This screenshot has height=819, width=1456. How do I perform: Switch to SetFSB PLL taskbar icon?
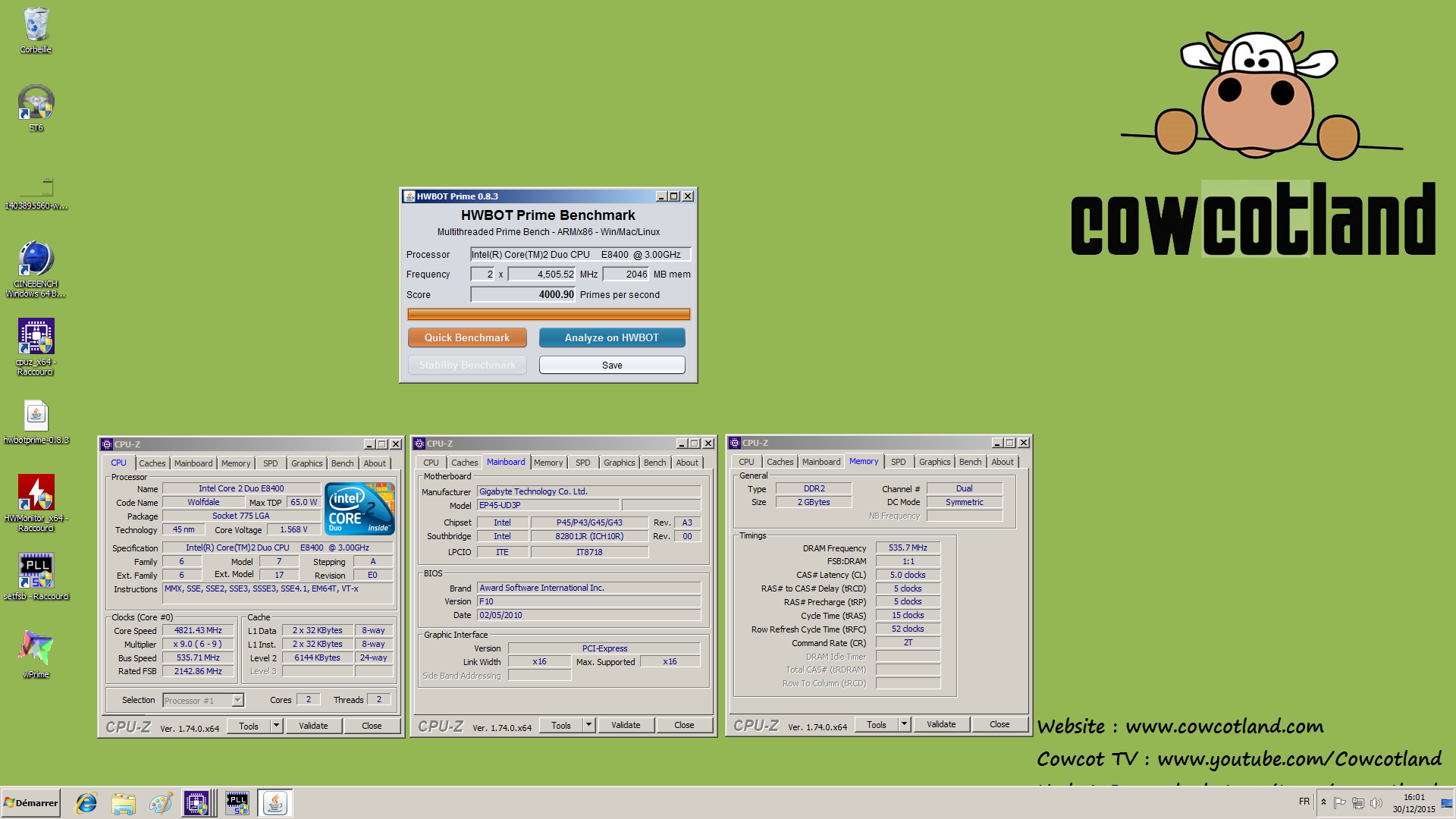237,803
